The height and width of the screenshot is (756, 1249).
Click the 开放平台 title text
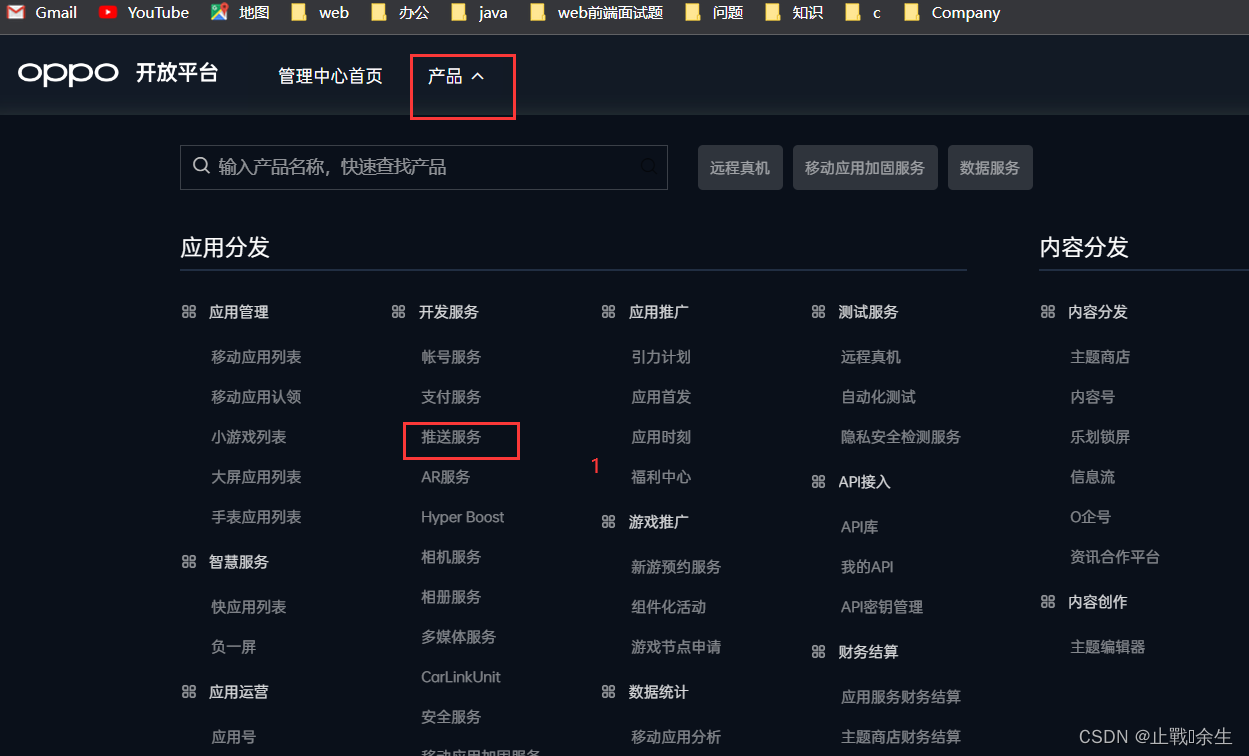(x=177, y=73)
